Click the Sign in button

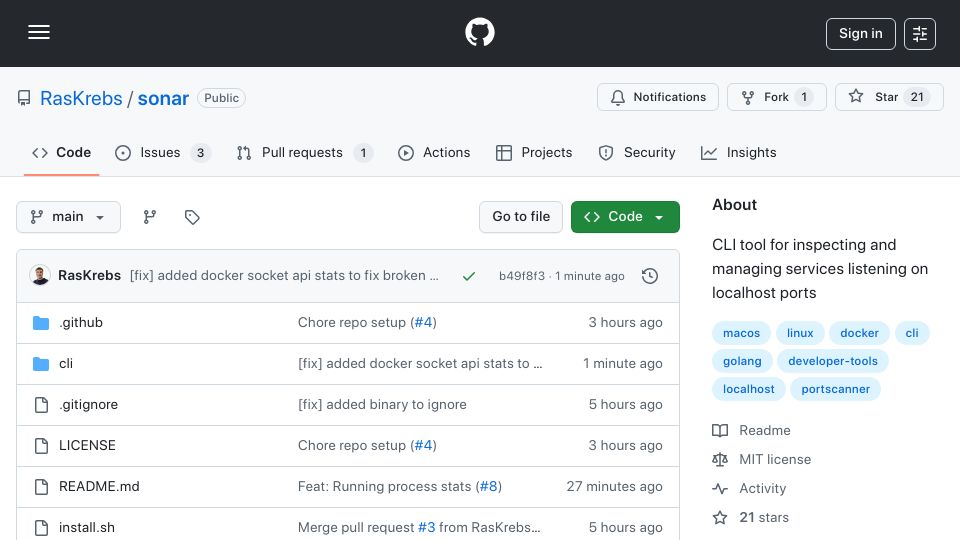point(860,34)
